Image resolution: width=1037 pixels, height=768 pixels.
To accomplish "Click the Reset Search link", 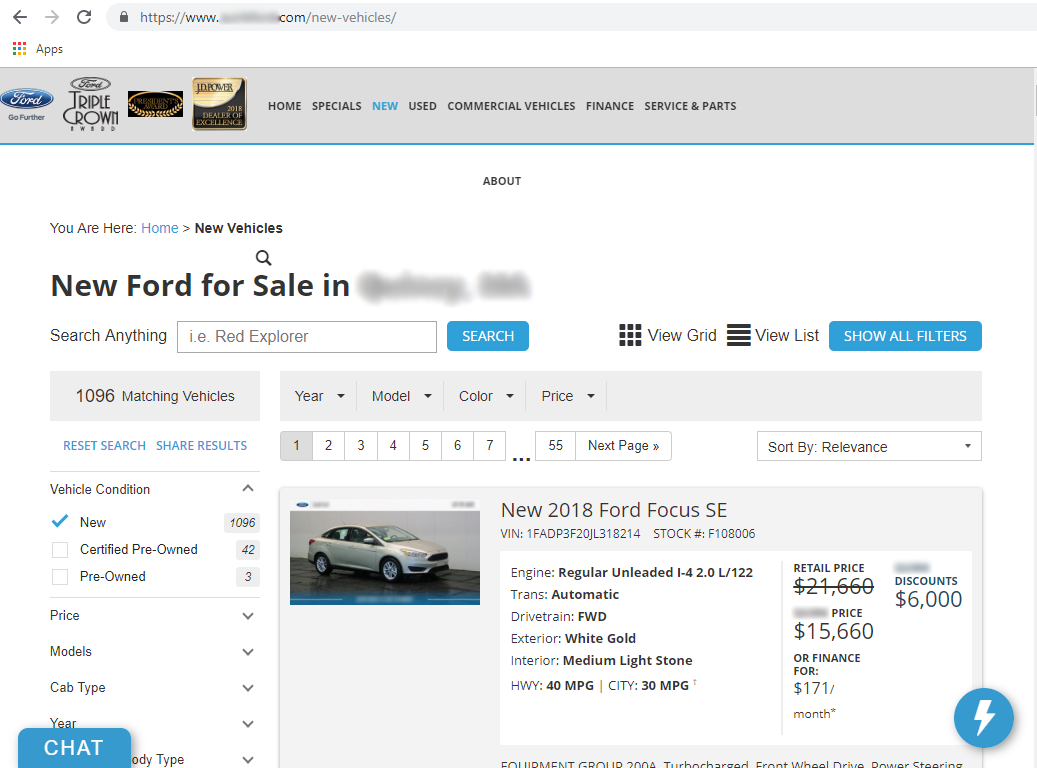I will (x=104, y=446).
